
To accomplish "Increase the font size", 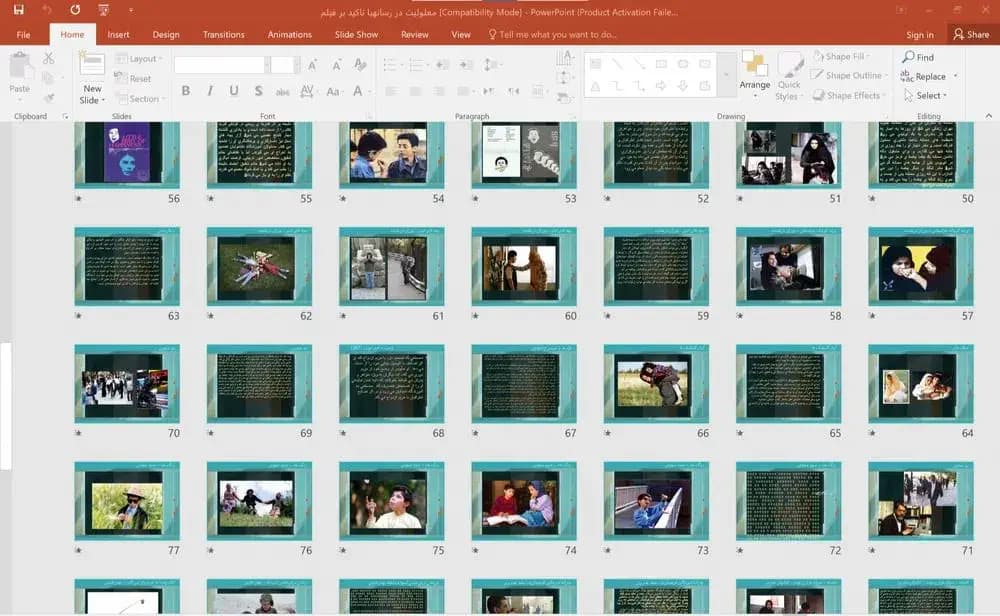I will click(x=312, y=65).
